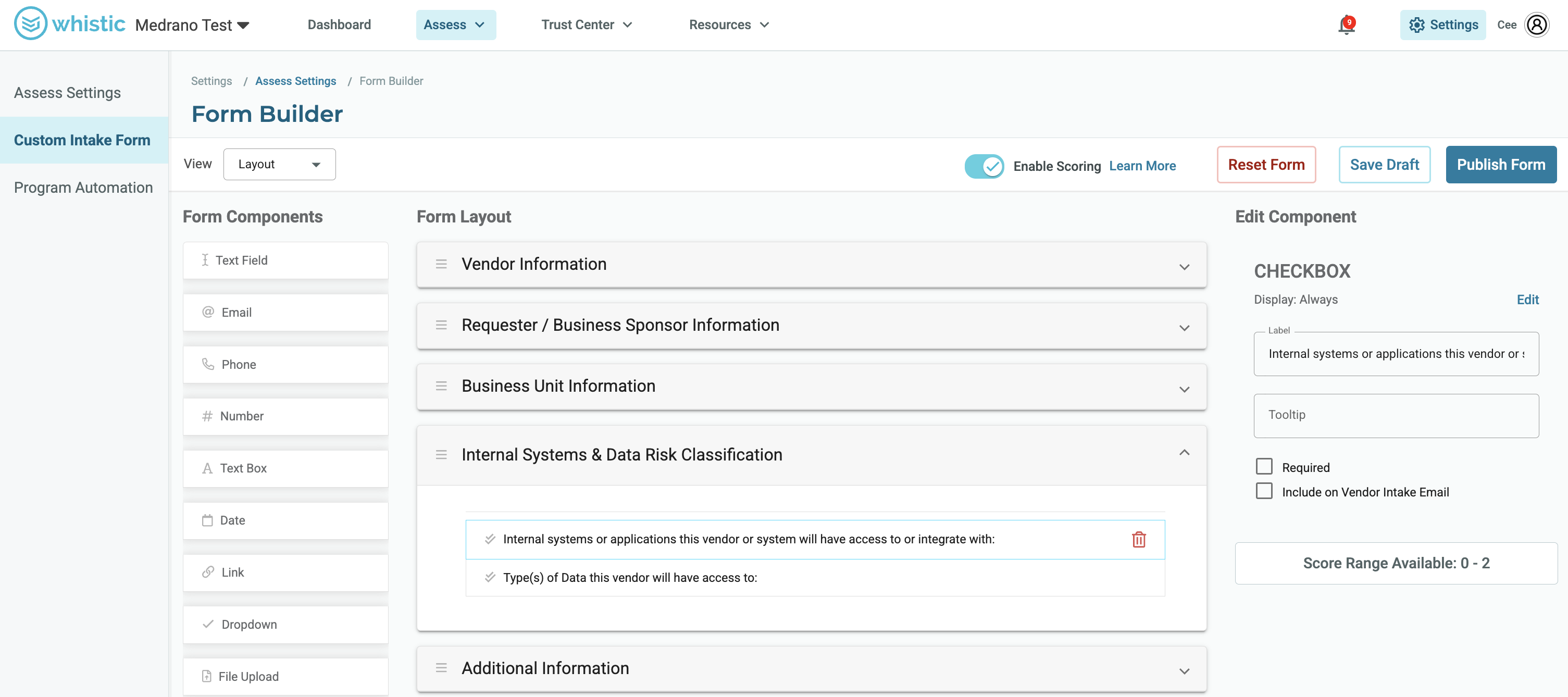The height and width of the screenshot is (697, 1568).
Task: Click the Dropdown checkmark icon
Action: [208, 625]
